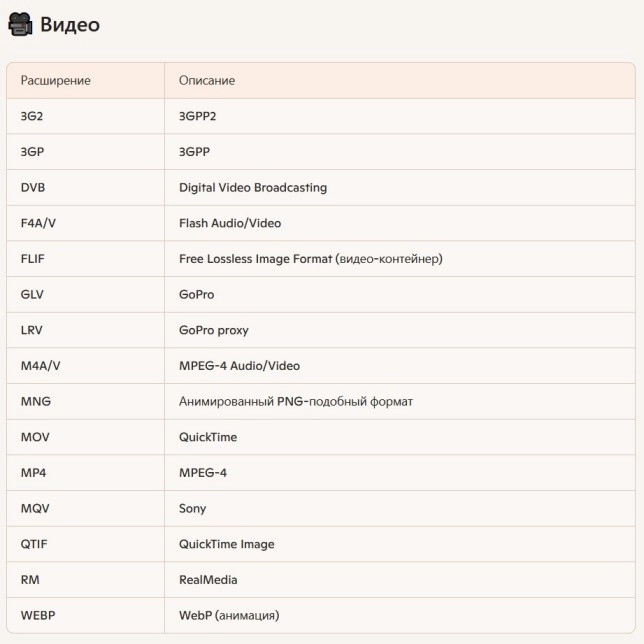Viewport: 644px width, 644px height.
Task: Click the F4A/V extension cell
Action: coord(38,223)
